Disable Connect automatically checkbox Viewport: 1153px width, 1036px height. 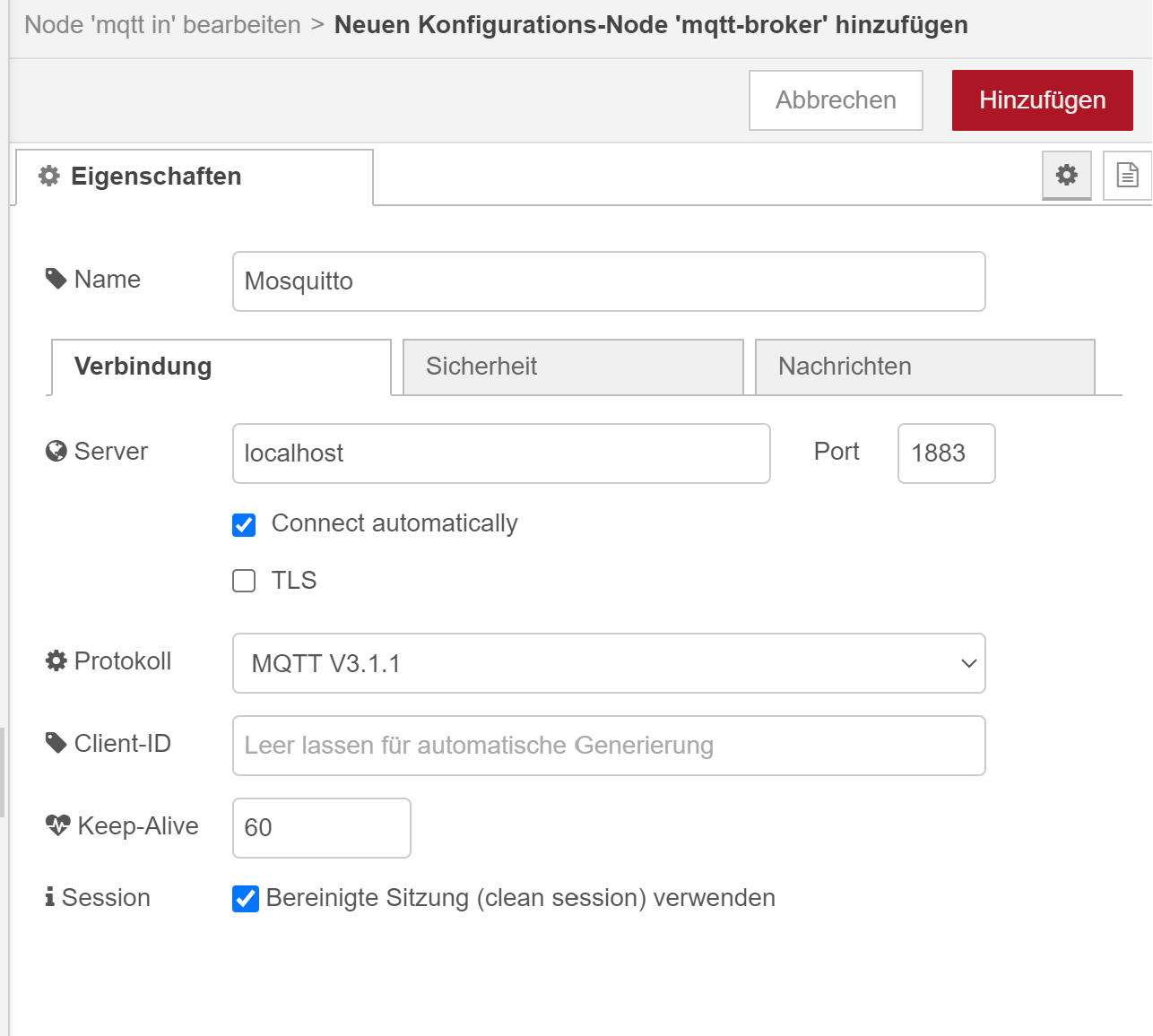pos(244,524)
